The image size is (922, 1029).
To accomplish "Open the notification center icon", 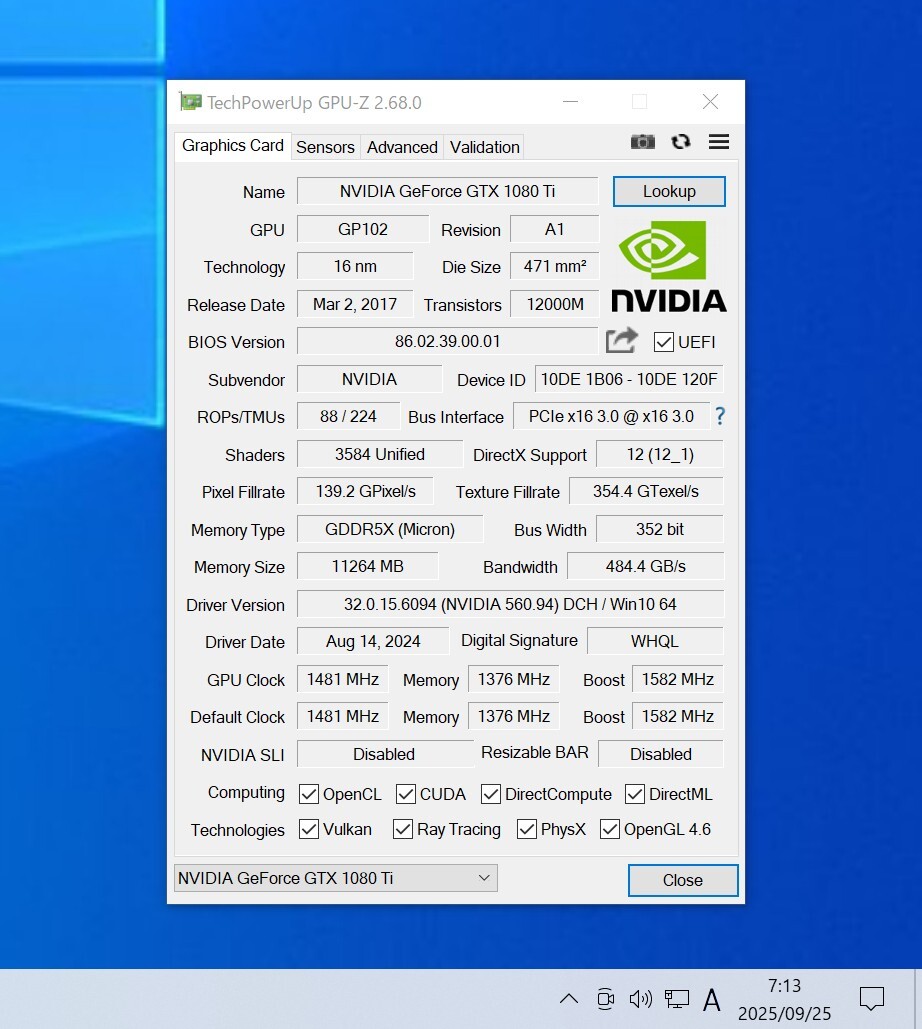I will coord(871,998).
